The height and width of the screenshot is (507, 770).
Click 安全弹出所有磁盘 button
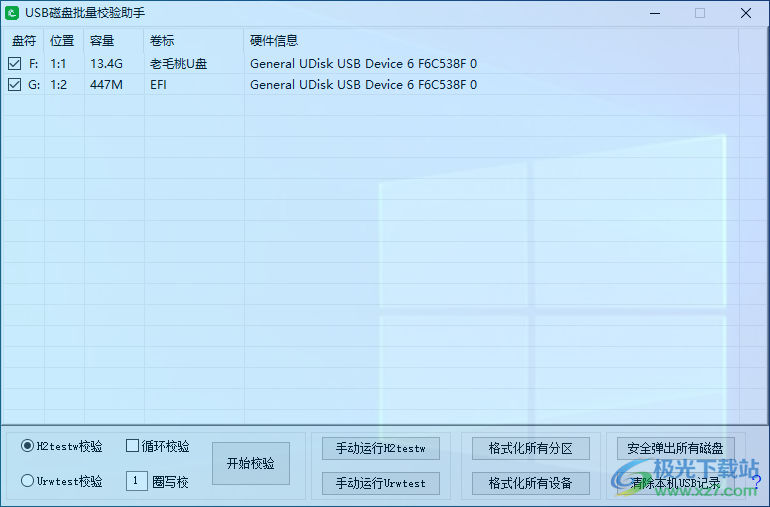(676, 449)
